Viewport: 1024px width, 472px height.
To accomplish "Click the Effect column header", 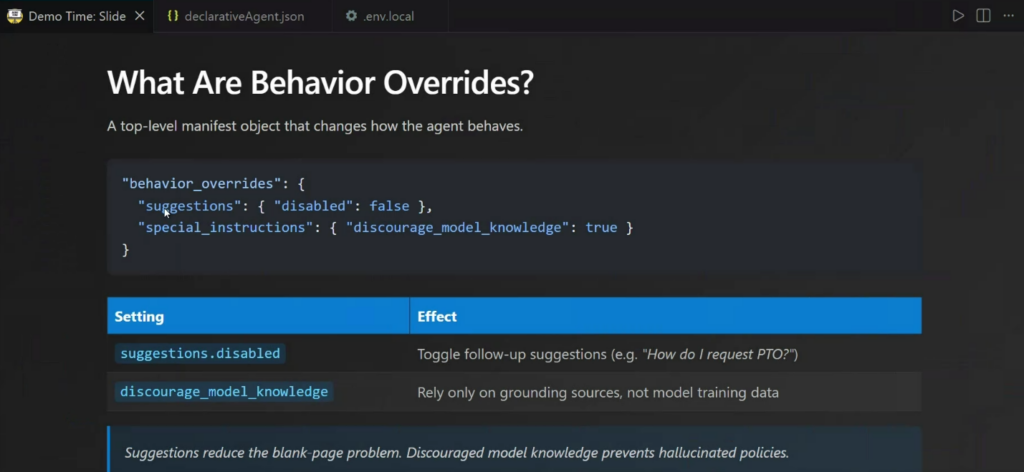I will 665,317.
